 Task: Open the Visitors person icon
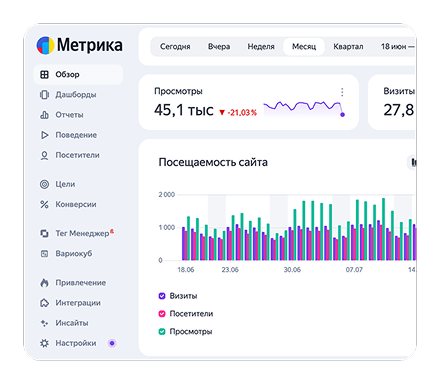click(44, 155)
